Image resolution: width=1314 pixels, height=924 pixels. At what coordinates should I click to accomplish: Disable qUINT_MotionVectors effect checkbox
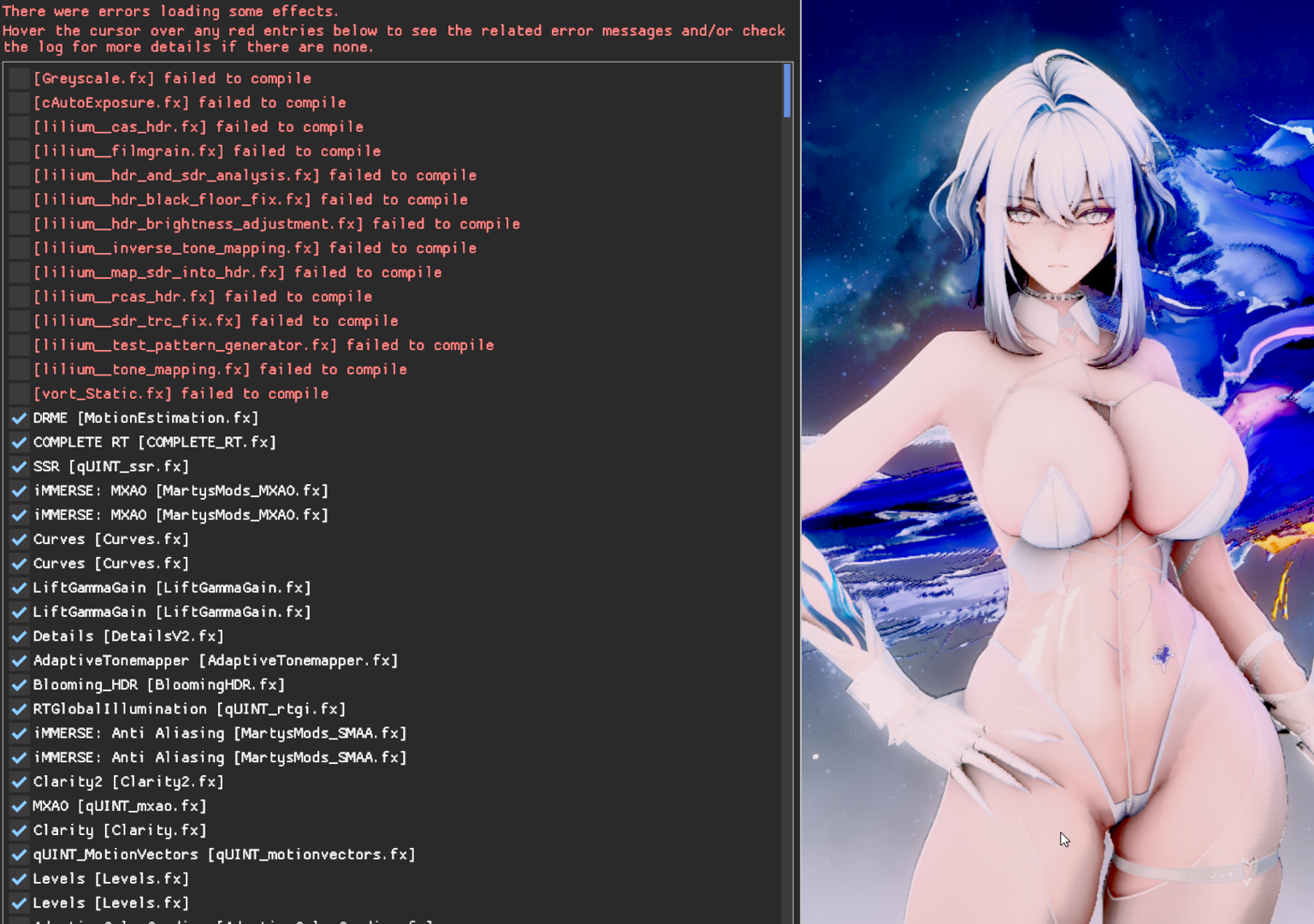click(x=19, y=855)
